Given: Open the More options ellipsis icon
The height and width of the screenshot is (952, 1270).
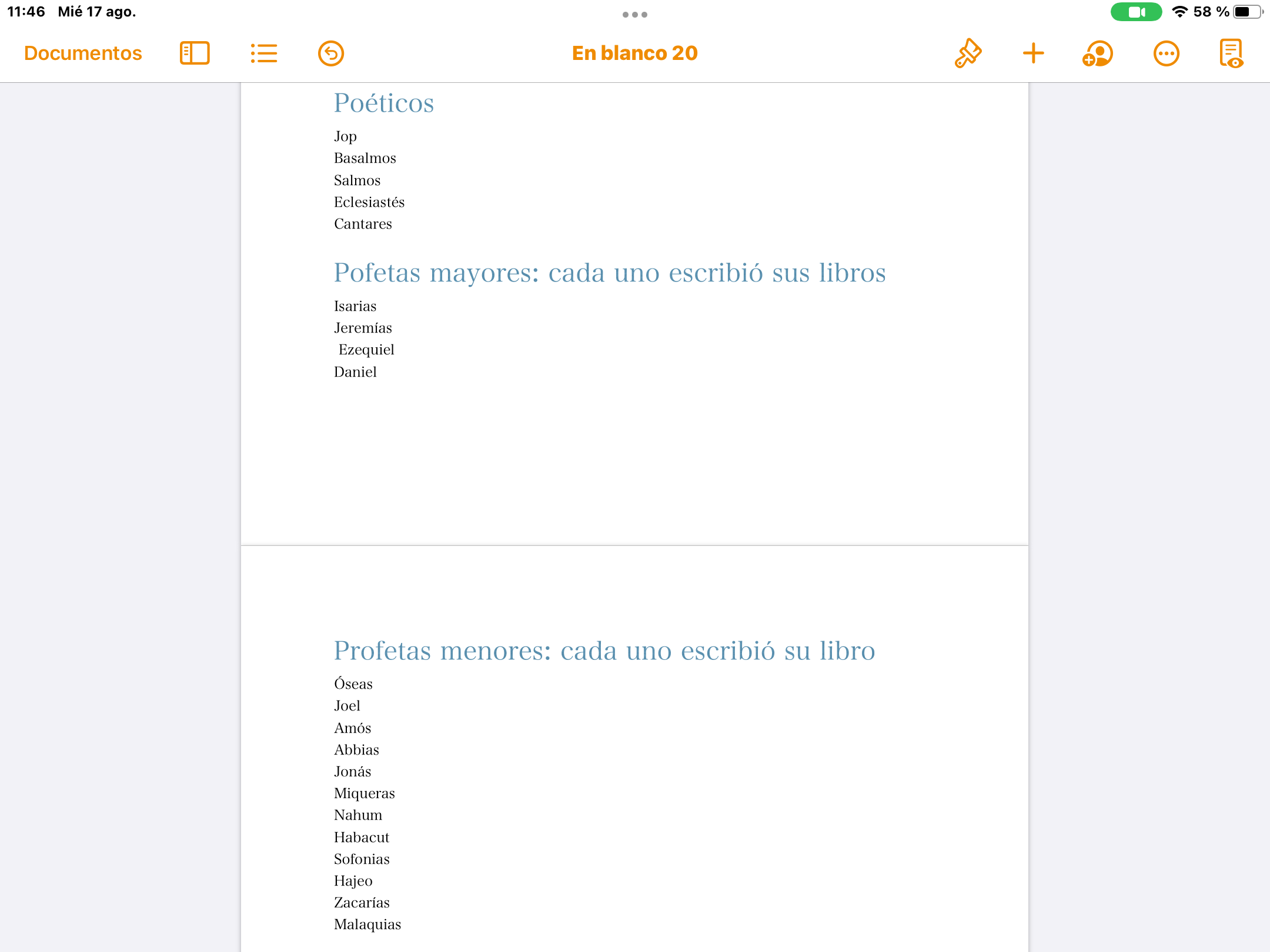Looking at the screenshot, I should (x=1167, y=53).
